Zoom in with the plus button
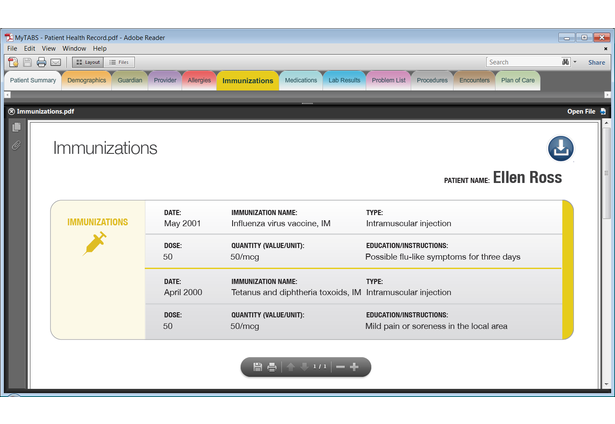 (354, 367)
